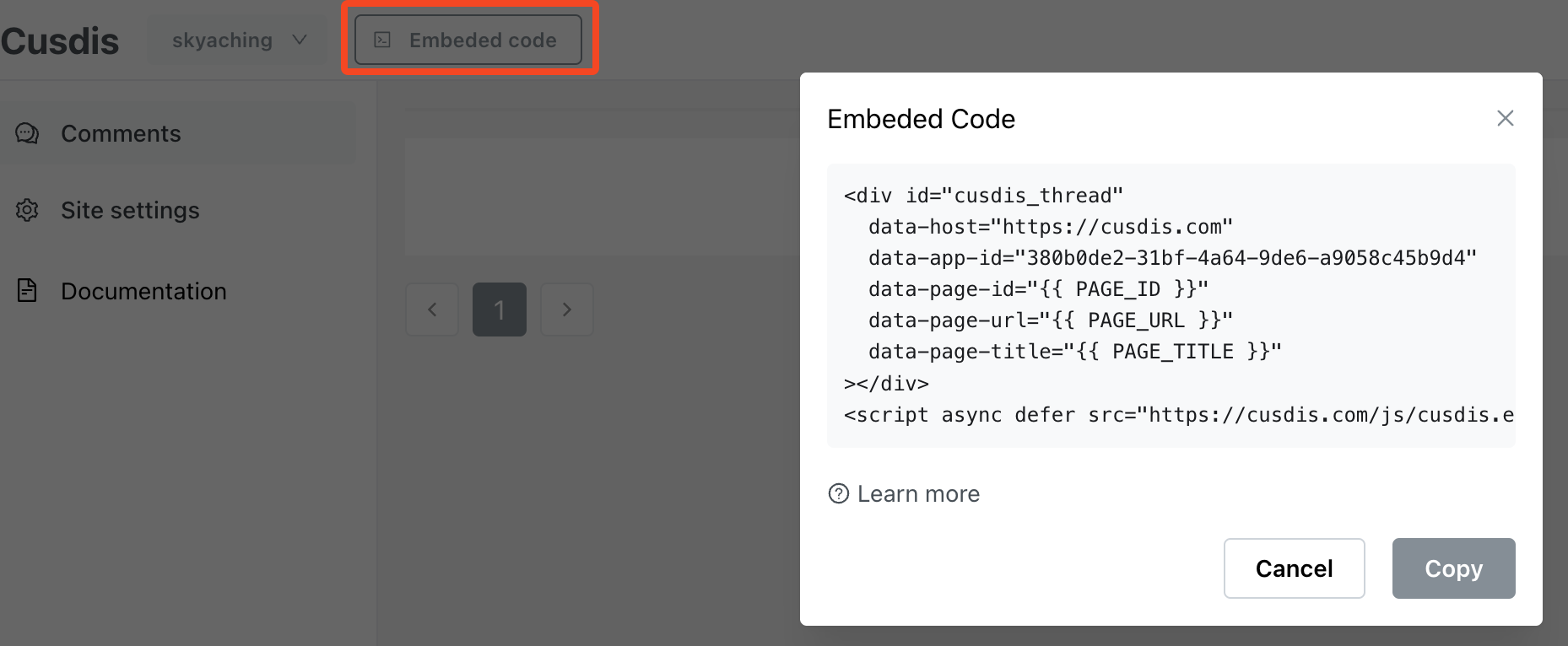Image resolution: width=1568 pixels, height=646 pixels.
Task: Open the skyaching site dropdown
Action: coord(239,40)
